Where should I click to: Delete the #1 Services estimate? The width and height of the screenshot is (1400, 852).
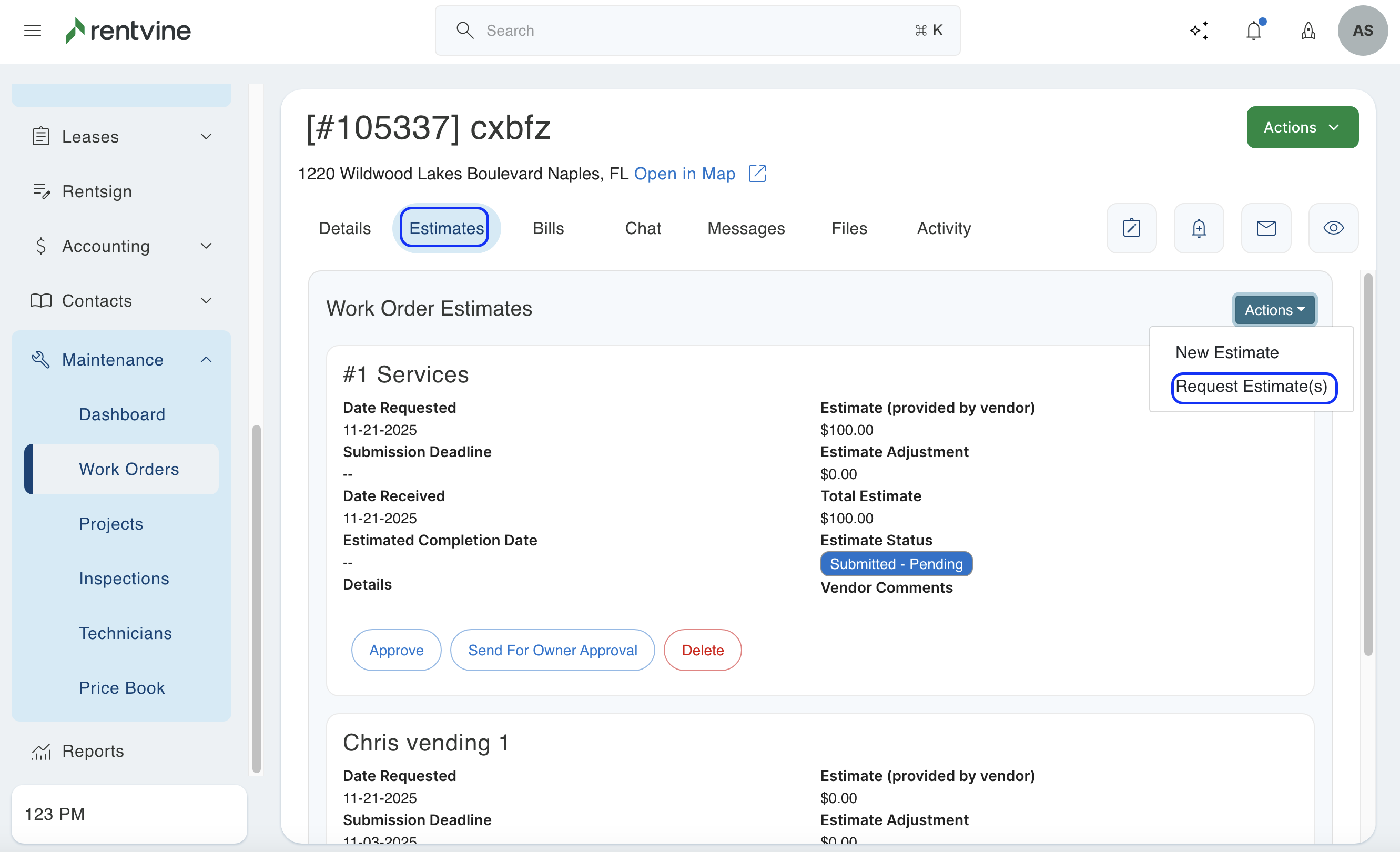tap(702, 650)
